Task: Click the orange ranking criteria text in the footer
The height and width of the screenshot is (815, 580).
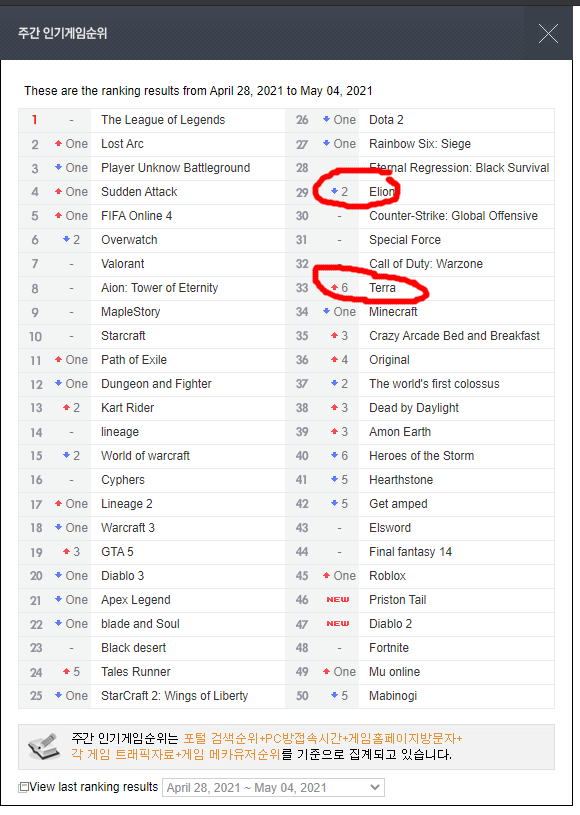Action: pos(267,746)
